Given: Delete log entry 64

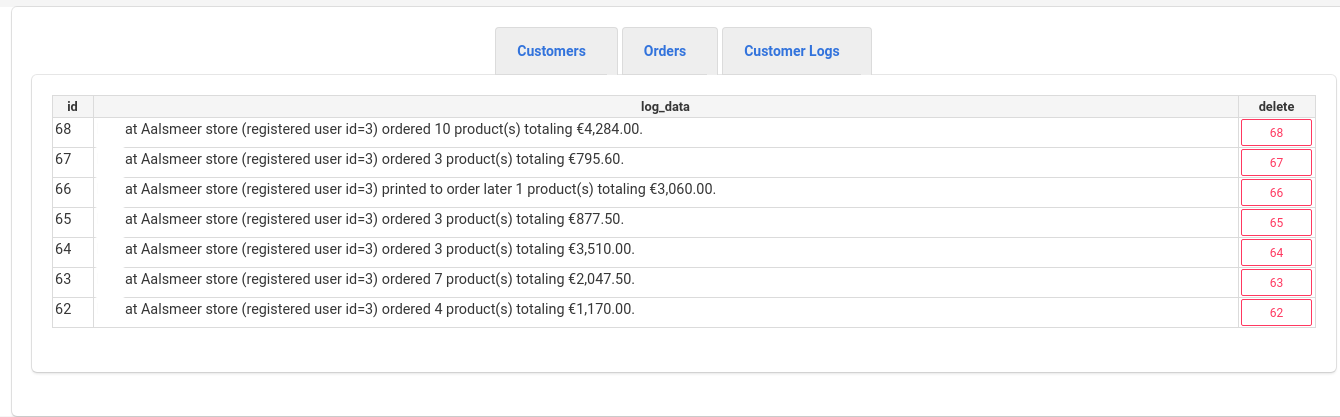Looking at the screenshot, I should click(1276, 253).
